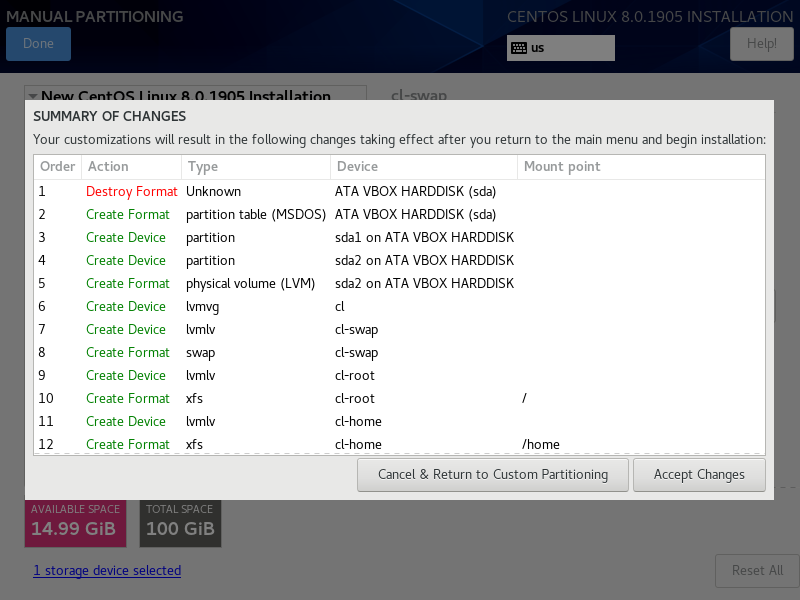Select 'swap' type cell in row 8
Screen dimensions: 800x600
pyautogui.click(x=200, y=352)
